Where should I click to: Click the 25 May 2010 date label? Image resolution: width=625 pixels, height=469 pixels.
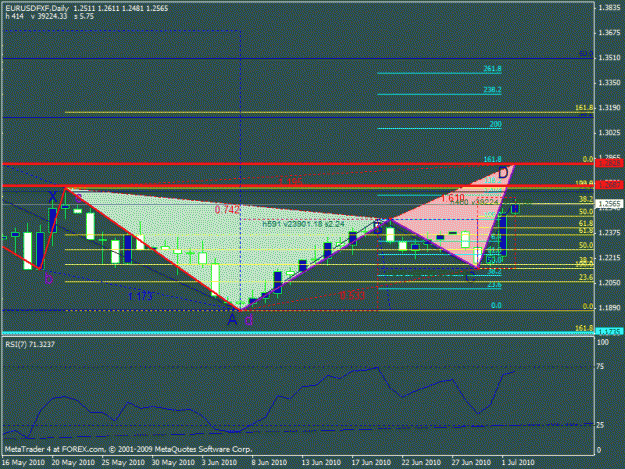coord(123,462)
